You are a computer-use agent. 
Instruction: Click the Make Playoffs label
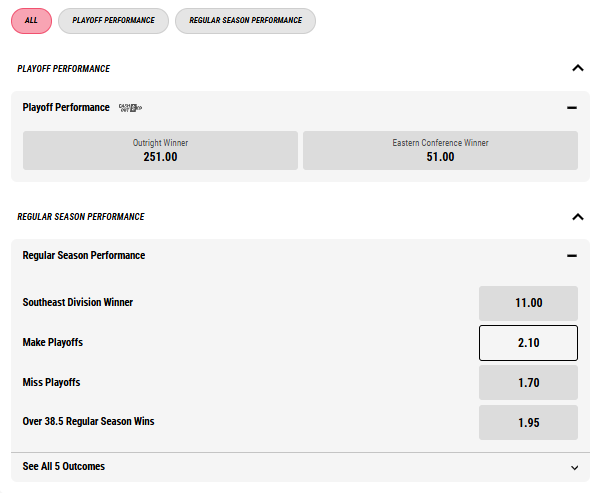(53, 342)
